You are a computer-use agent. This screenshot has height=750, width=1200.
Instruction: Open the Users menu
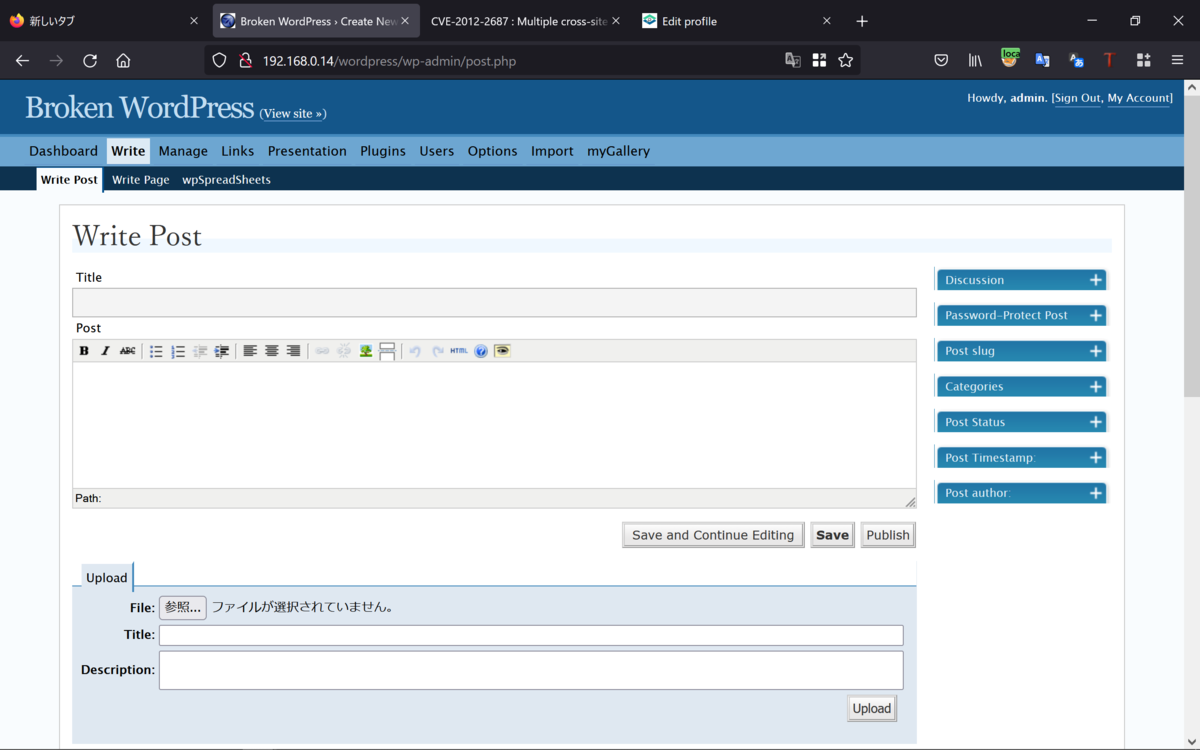click(436, 151)
